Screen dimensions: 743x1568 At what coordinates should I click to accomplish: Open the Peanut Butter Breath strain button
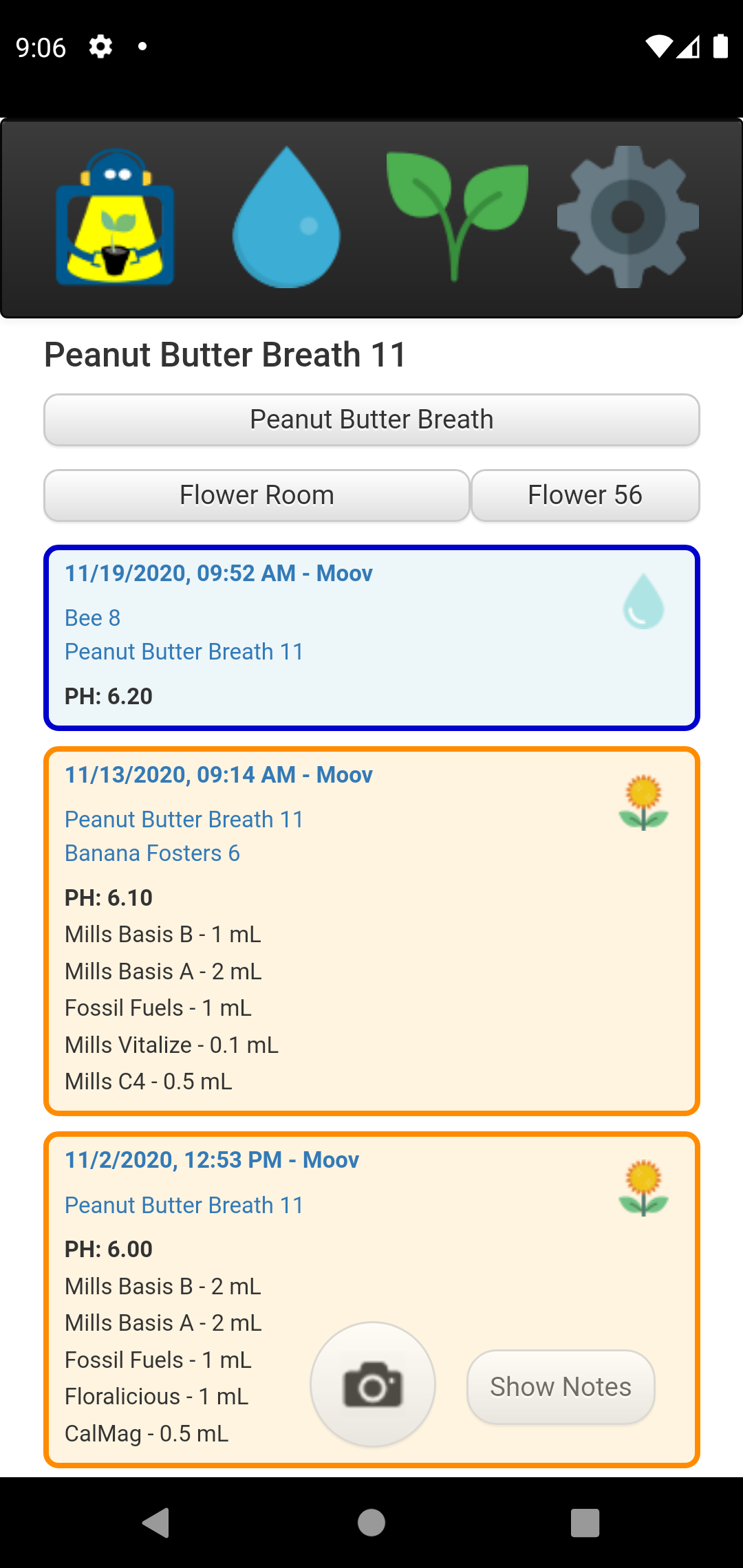[371, 420]
